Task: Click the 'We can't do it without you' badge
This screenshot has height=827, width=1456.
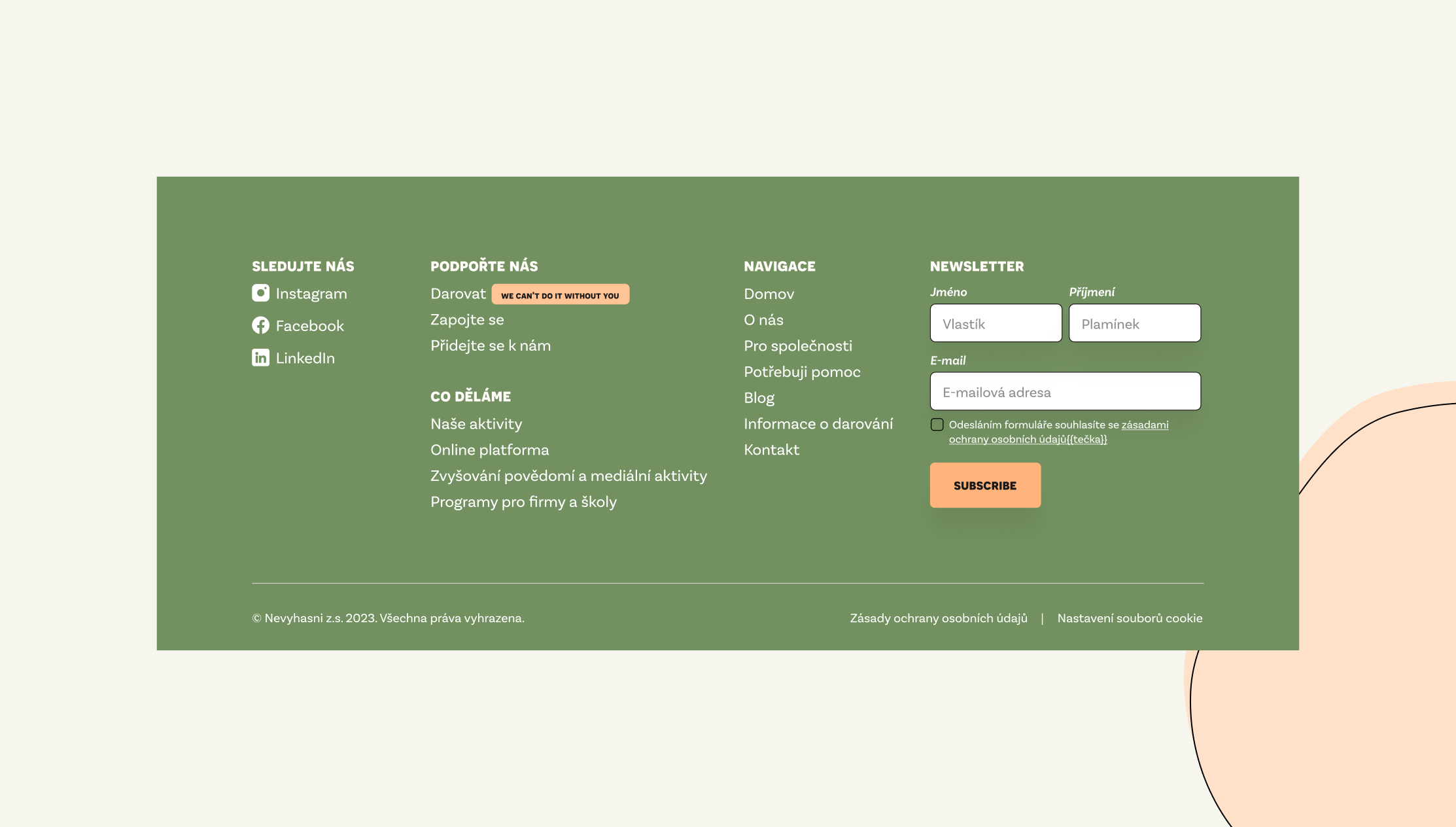Action: point(560,294)
